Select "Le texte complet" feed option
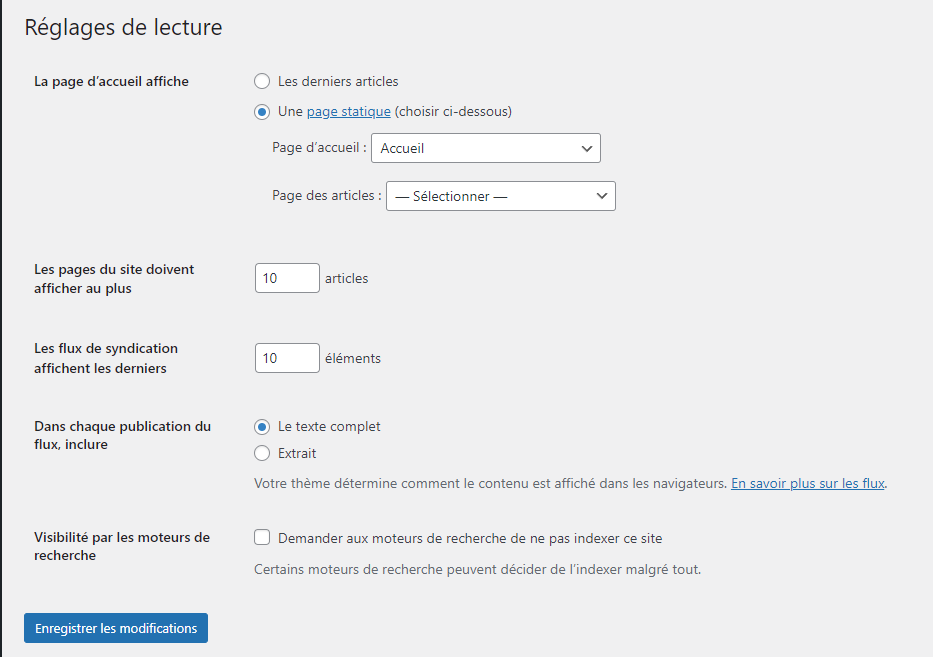 261,426
